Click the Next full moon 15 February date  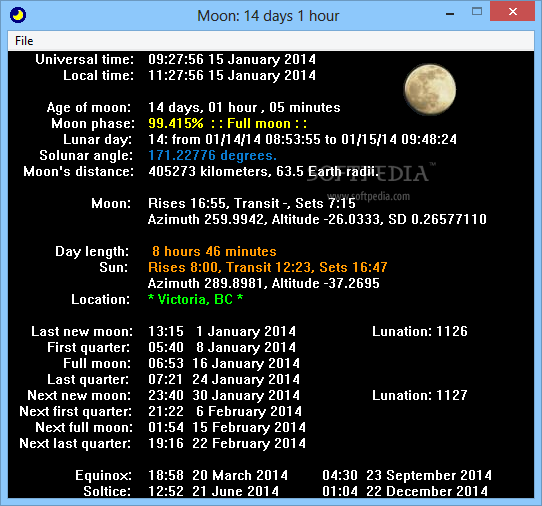(227, 427)
